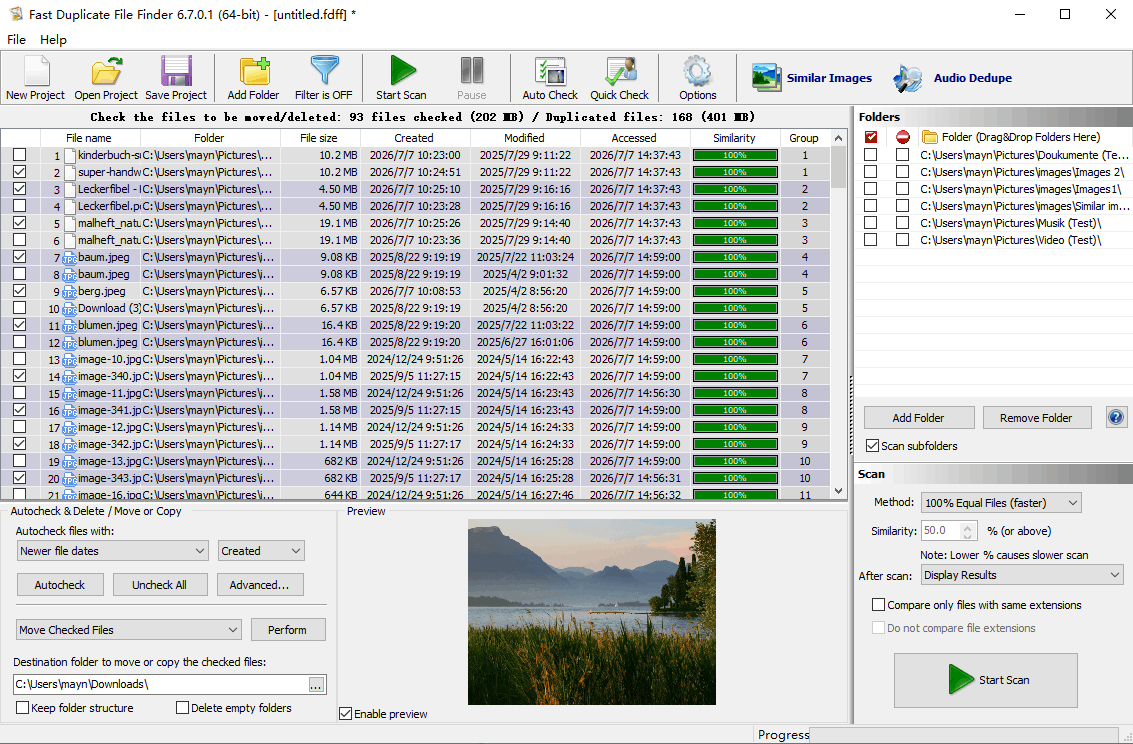The image size is (1133, 744).
Task: Enable Compare only files with same extensions
Action: [x=878, y=605]
